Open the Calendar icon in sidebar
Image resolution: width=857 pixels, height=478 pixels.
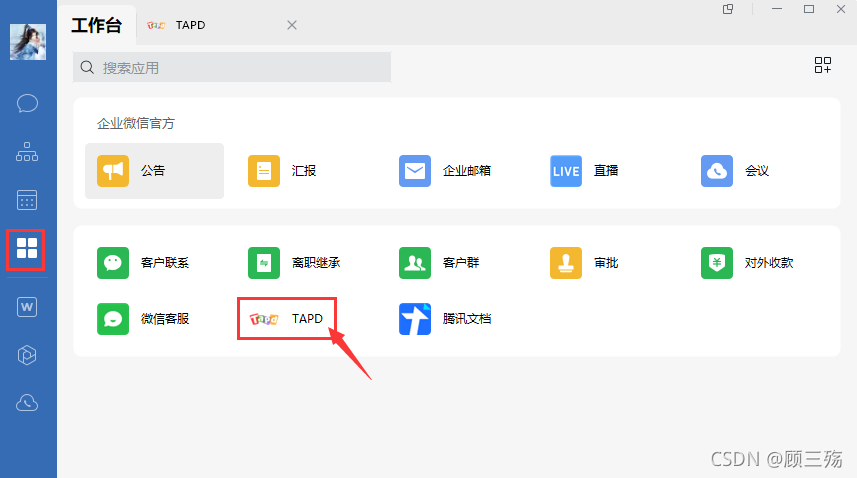pos(27,200)
